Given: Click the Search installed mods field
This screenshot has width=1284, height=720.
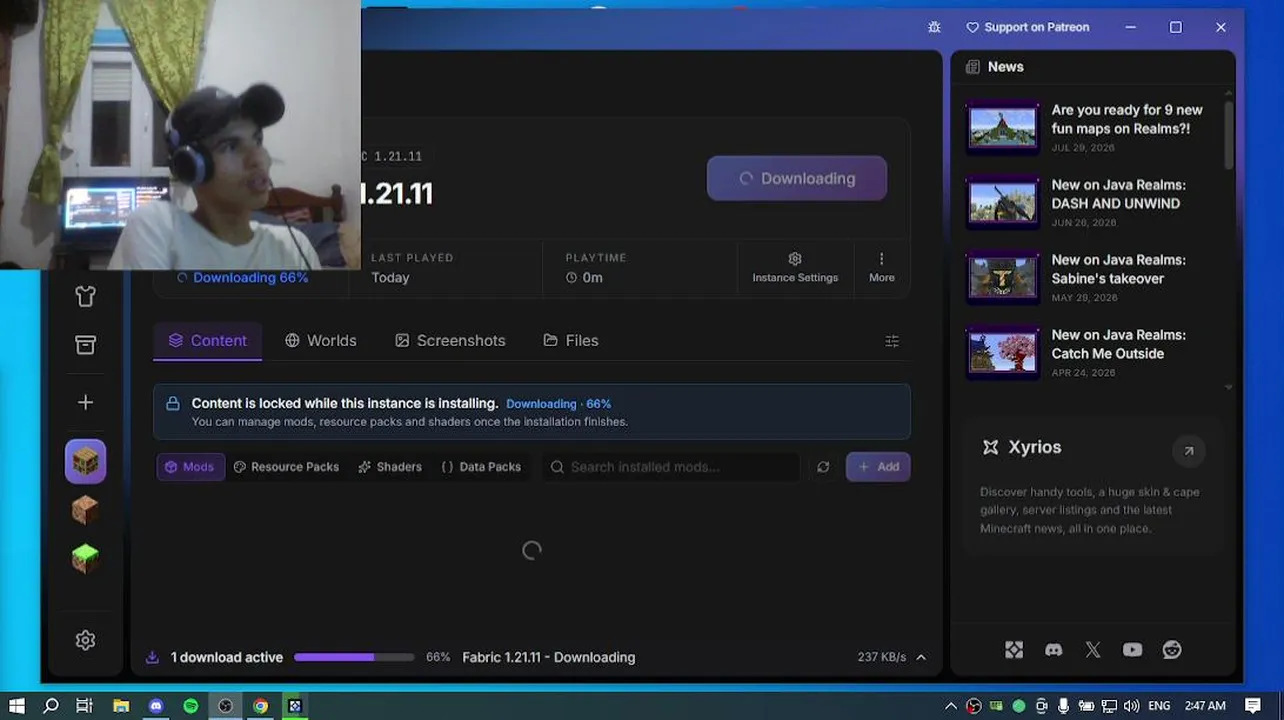Looking at the screenshot, I should 671,467.
